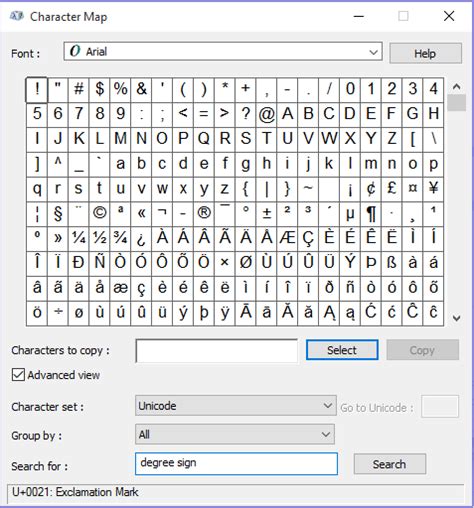The height and width of the screenshot is (508, 474).
Task: Select the superscript two ² character
Action: (x=287, y=213)
